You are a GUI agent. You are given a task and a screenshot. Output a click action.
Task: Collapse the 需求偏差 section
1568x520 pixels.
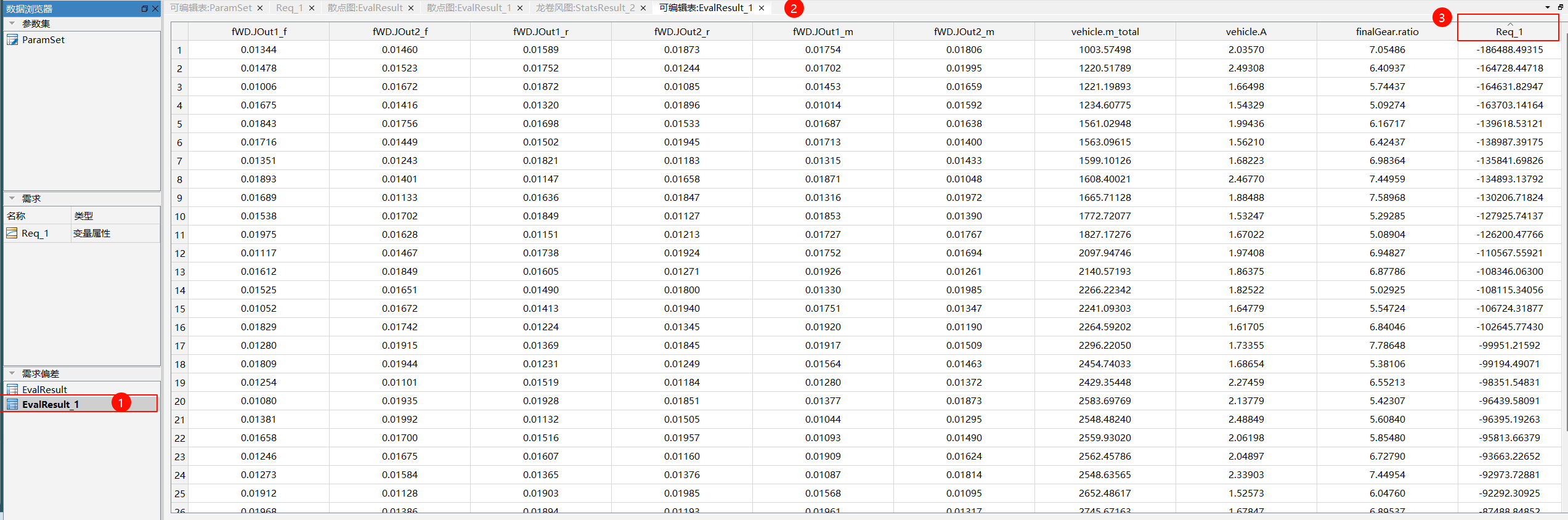click(x=12, y=373)
